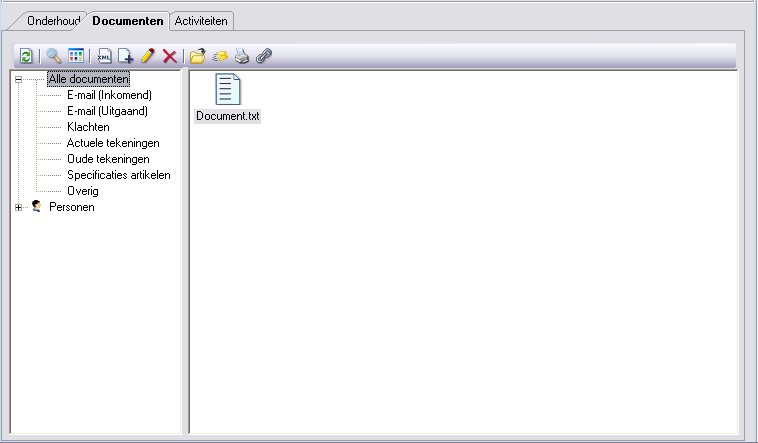
Task: Click the open folder icon
Action: point(197,56)
